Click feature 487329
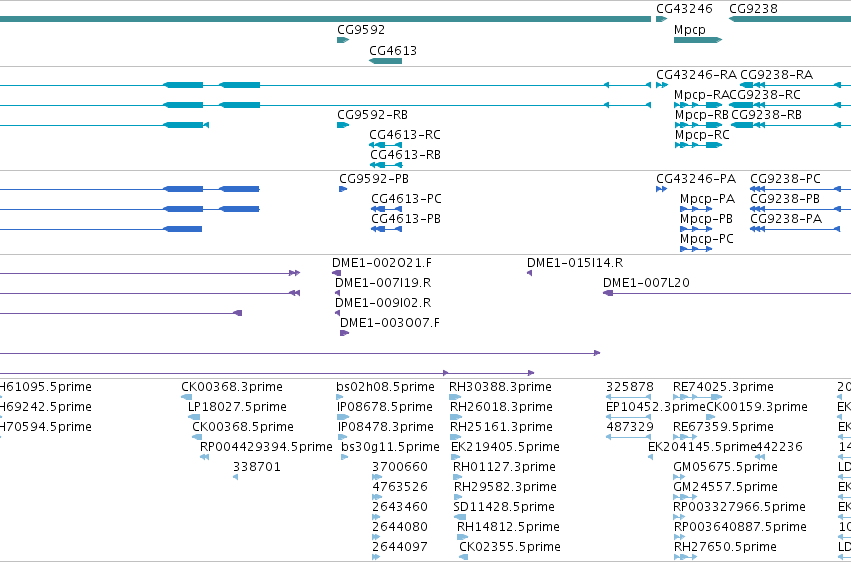Screen dimensions: 851x562 628,437
